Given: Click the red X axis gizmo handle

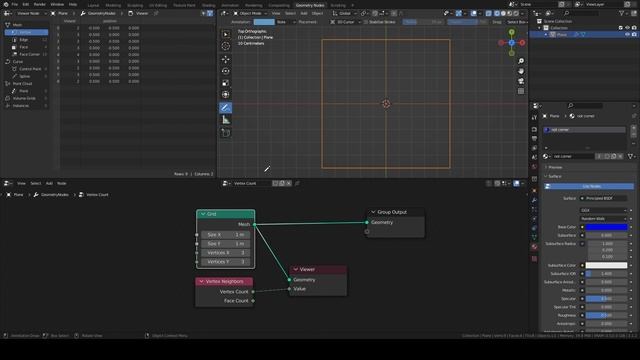Looking at the screenshot, I should click(x=522, y=42).
